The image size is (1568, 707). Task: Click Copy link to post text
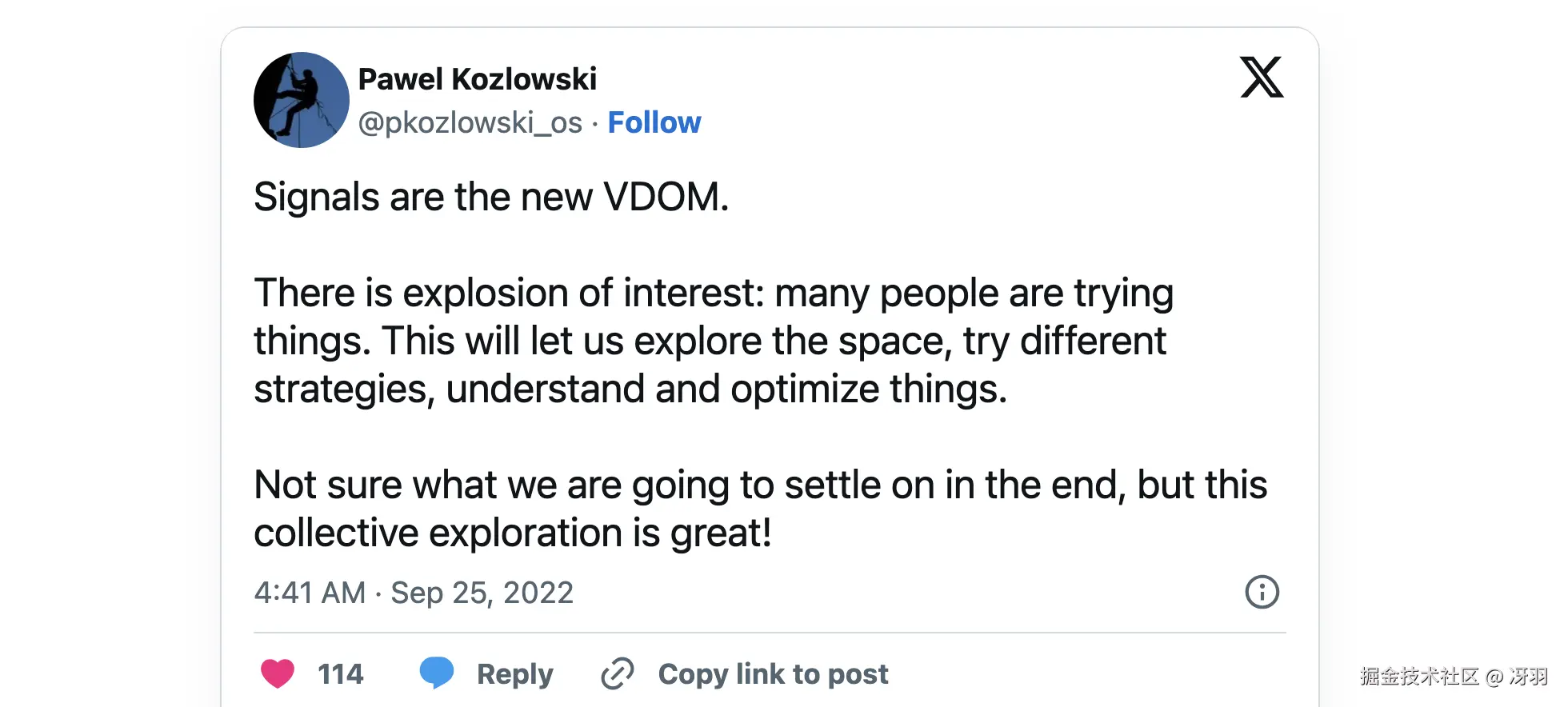tap(773, 674)
